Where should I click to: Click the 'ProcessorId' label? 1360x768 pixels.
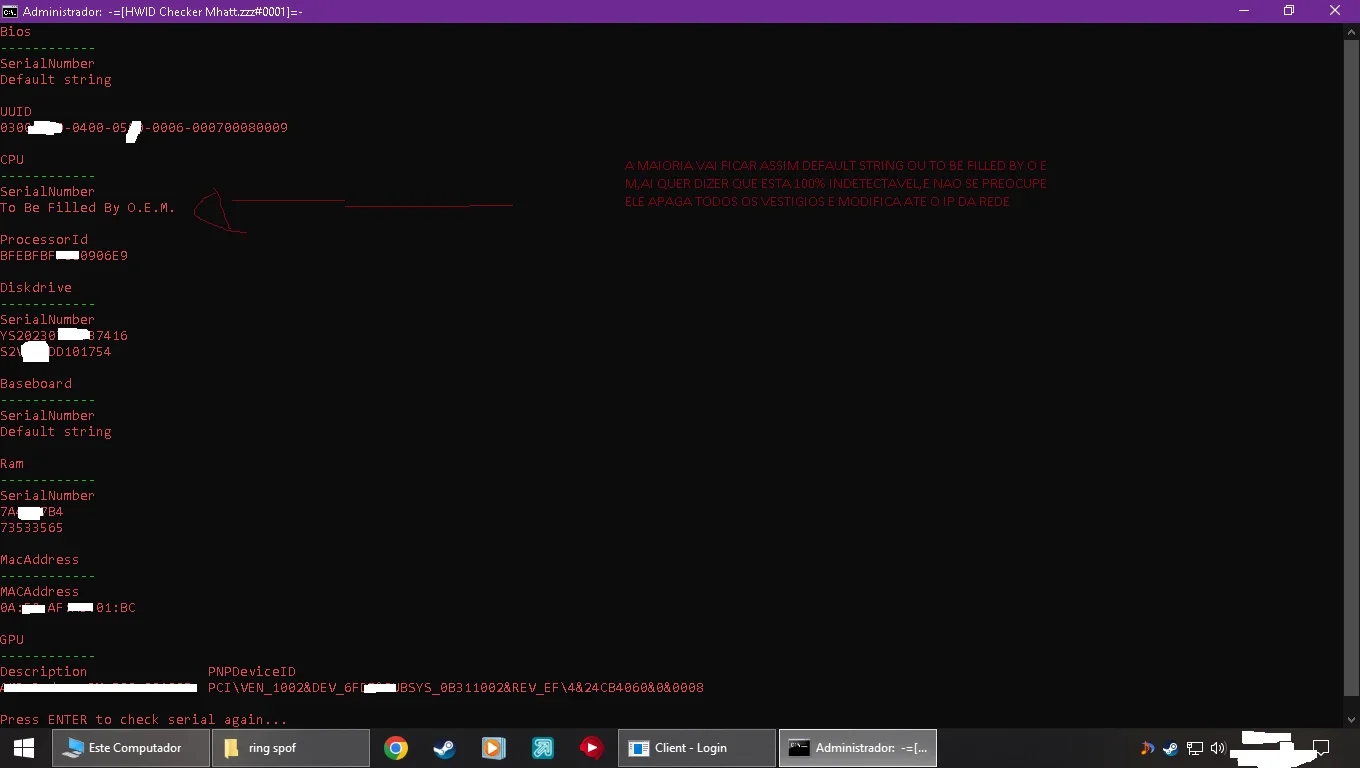pos(44,240)
